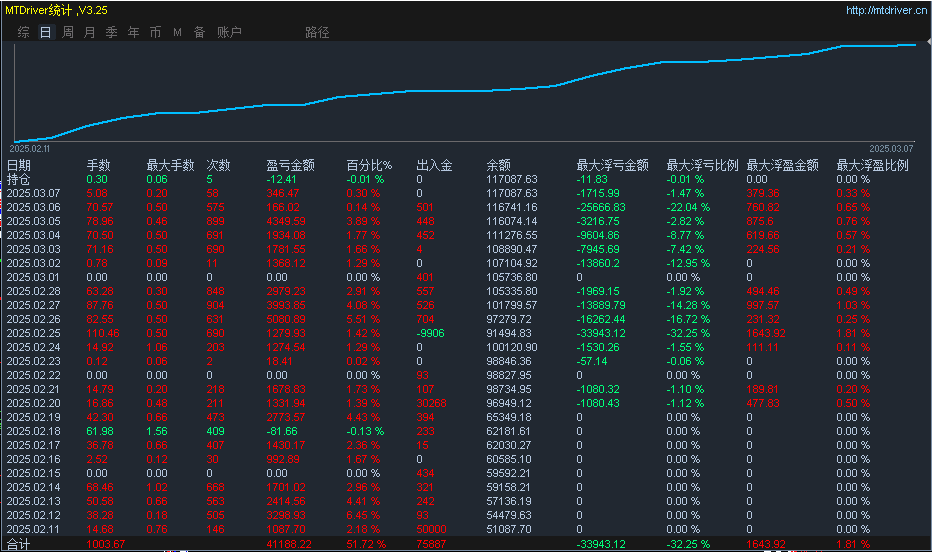Viewport: 932px width, 552px height.
Task: Click the total deposits 75887
Action: point(432,544)
